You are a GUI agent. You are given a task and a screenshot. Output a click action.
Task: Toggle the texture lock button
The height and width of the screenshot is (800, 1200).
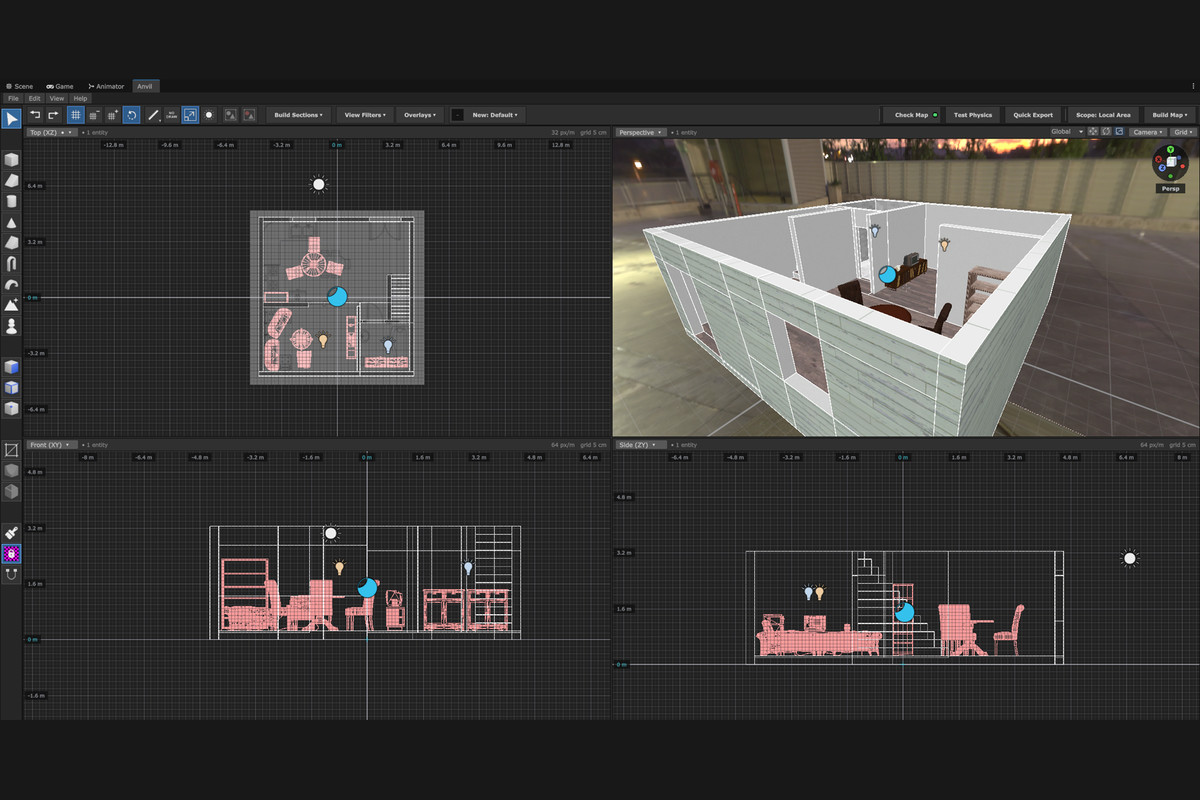11,554
